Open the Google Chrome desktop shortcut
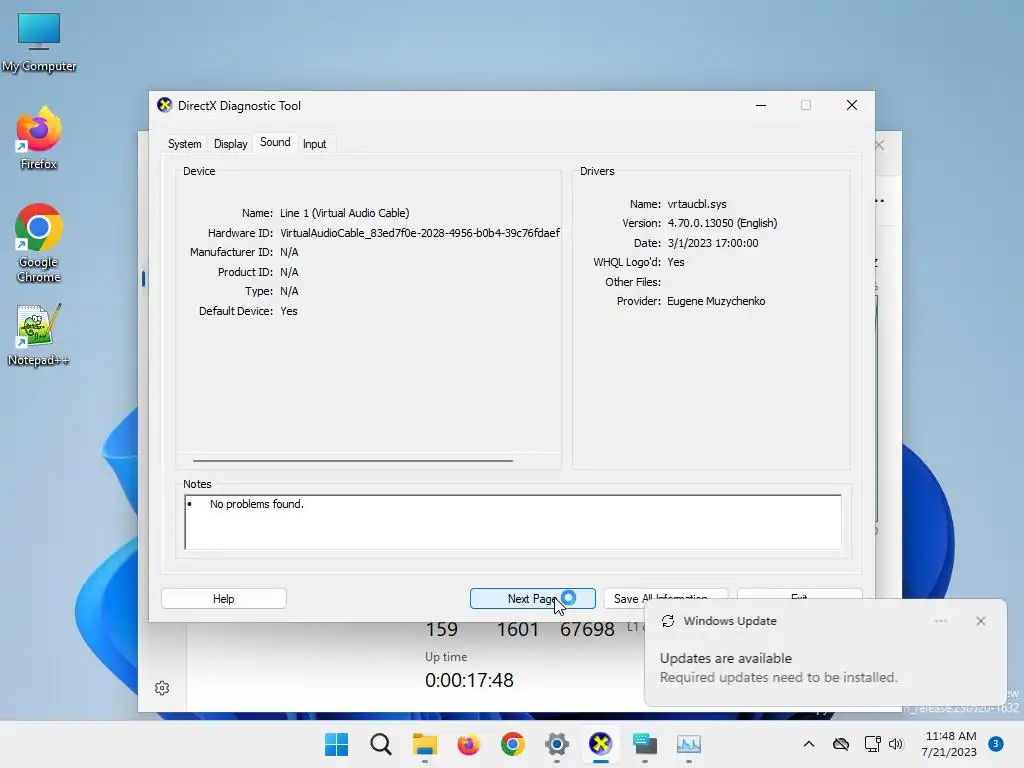 [39, 243]
